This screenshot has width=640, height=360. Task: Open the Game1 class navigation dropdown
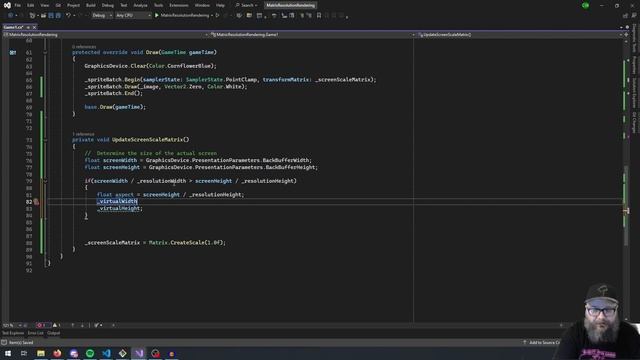click(313, 35)
